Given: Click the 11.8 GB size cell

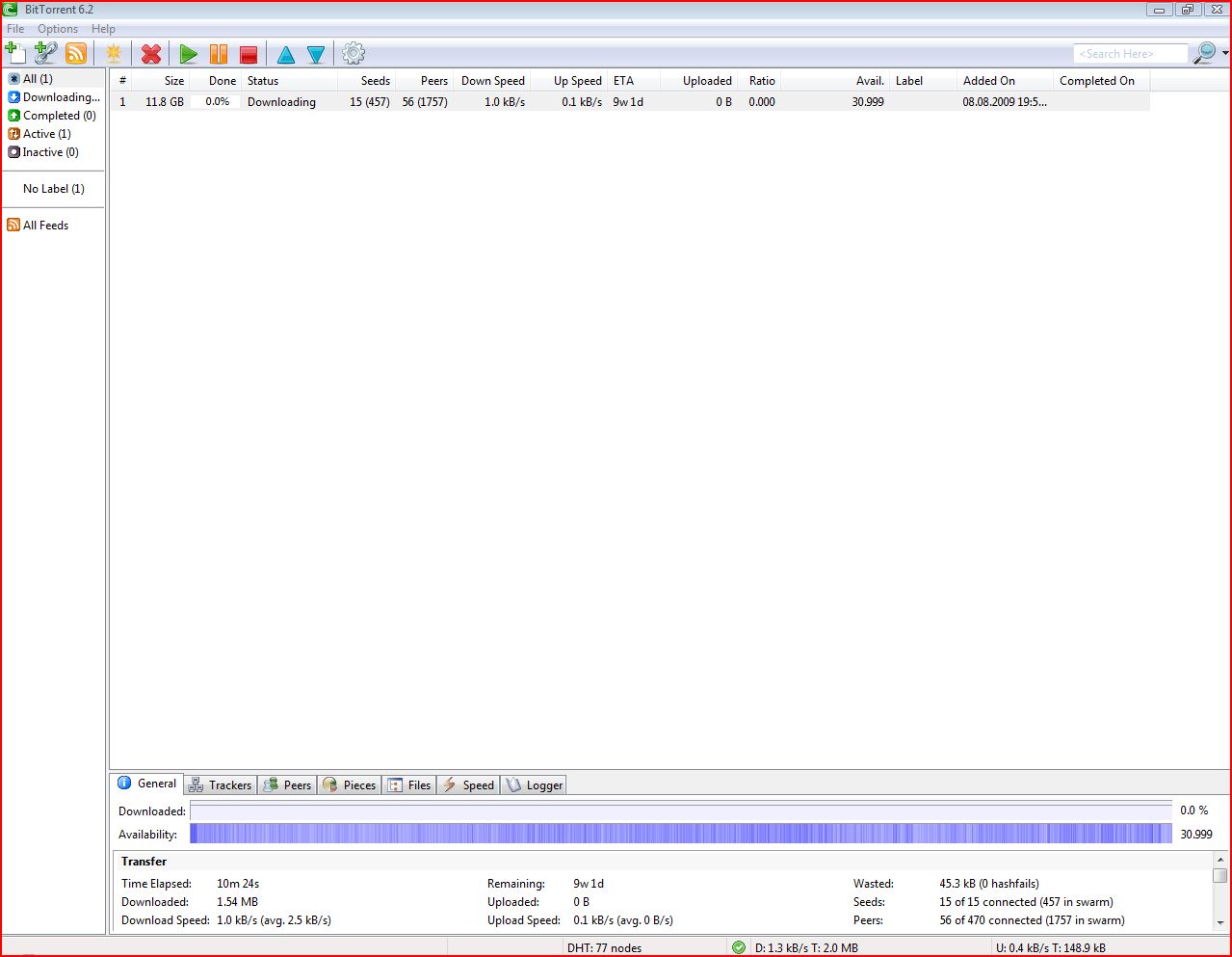Looking at the screenshot, I should [x=165, y=102].
